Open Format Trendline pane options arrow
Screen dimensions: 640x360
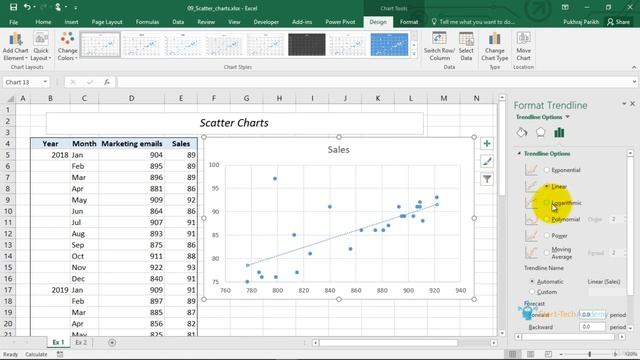pos(624,104)
